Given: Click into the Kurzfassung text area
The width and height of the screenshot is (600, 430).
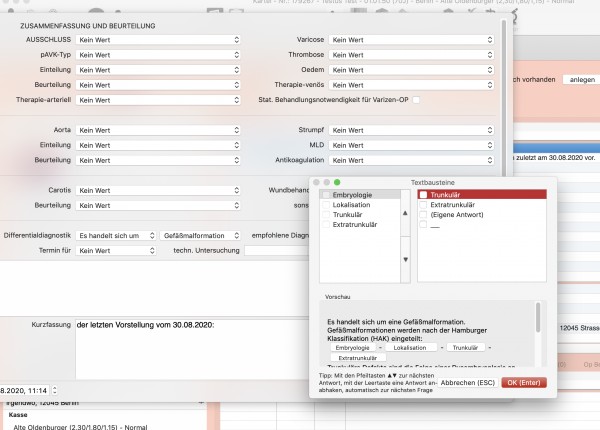Looking at the screenshot, I should tap(191, 349).
